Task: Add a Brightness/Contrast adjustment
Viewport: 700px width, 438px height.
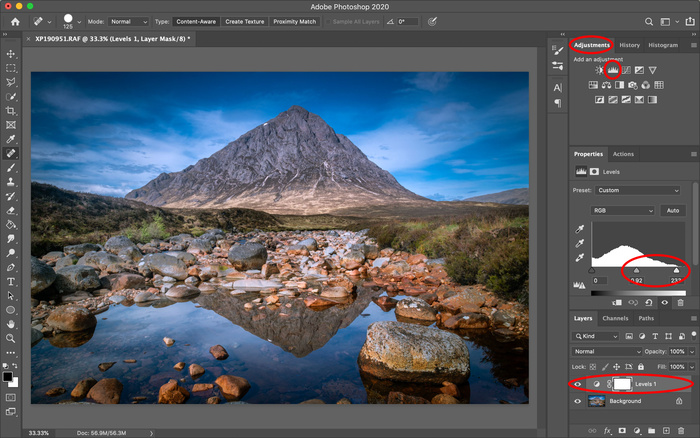Action: pyautogui.click(x=599, y=70)
